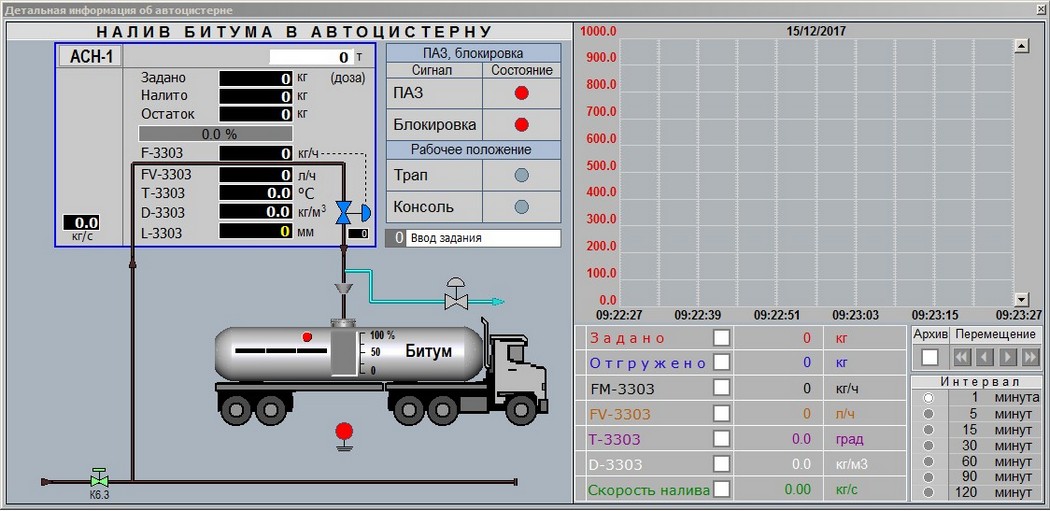Click the Задано dose value field
The height and width of the screenshot is (511, 1050).
point(256,78)
